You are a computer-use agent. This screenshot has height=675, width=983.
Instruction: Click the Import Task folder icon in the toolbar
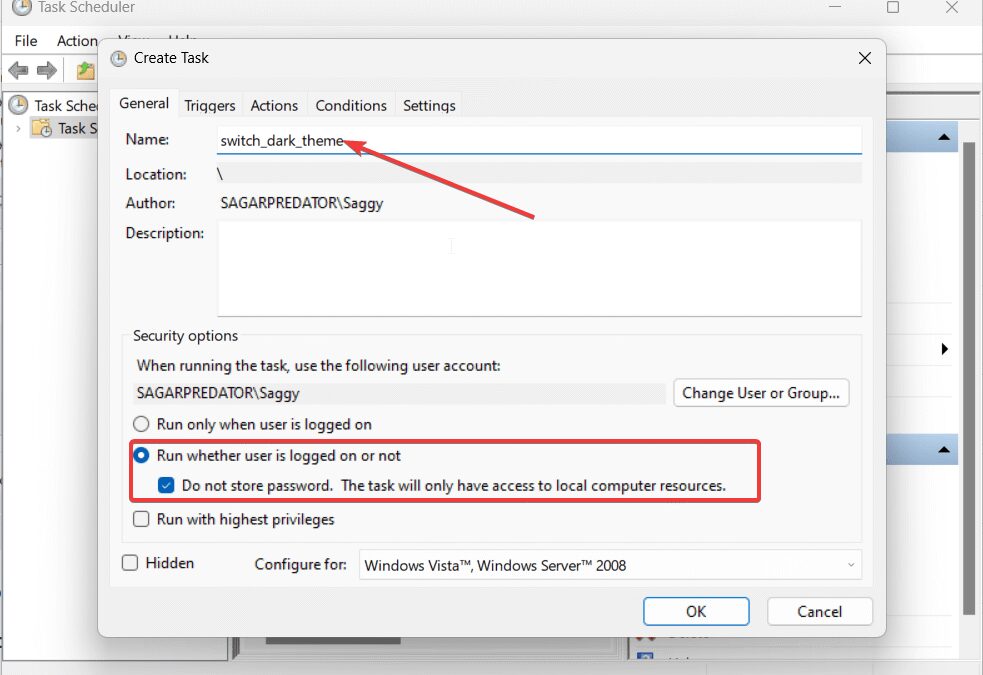(x=85, y=70)
